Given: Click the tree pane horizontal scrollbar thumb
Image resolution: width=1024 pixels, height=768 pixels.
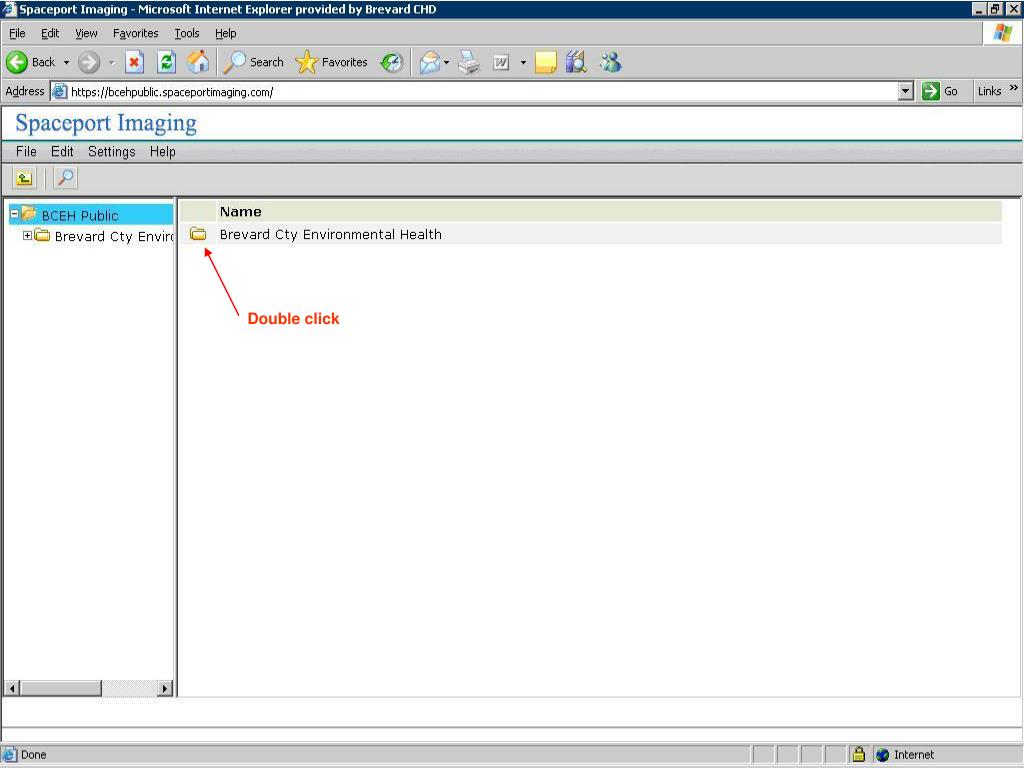Looking at the screenshot, I should (x=60, y=688).
